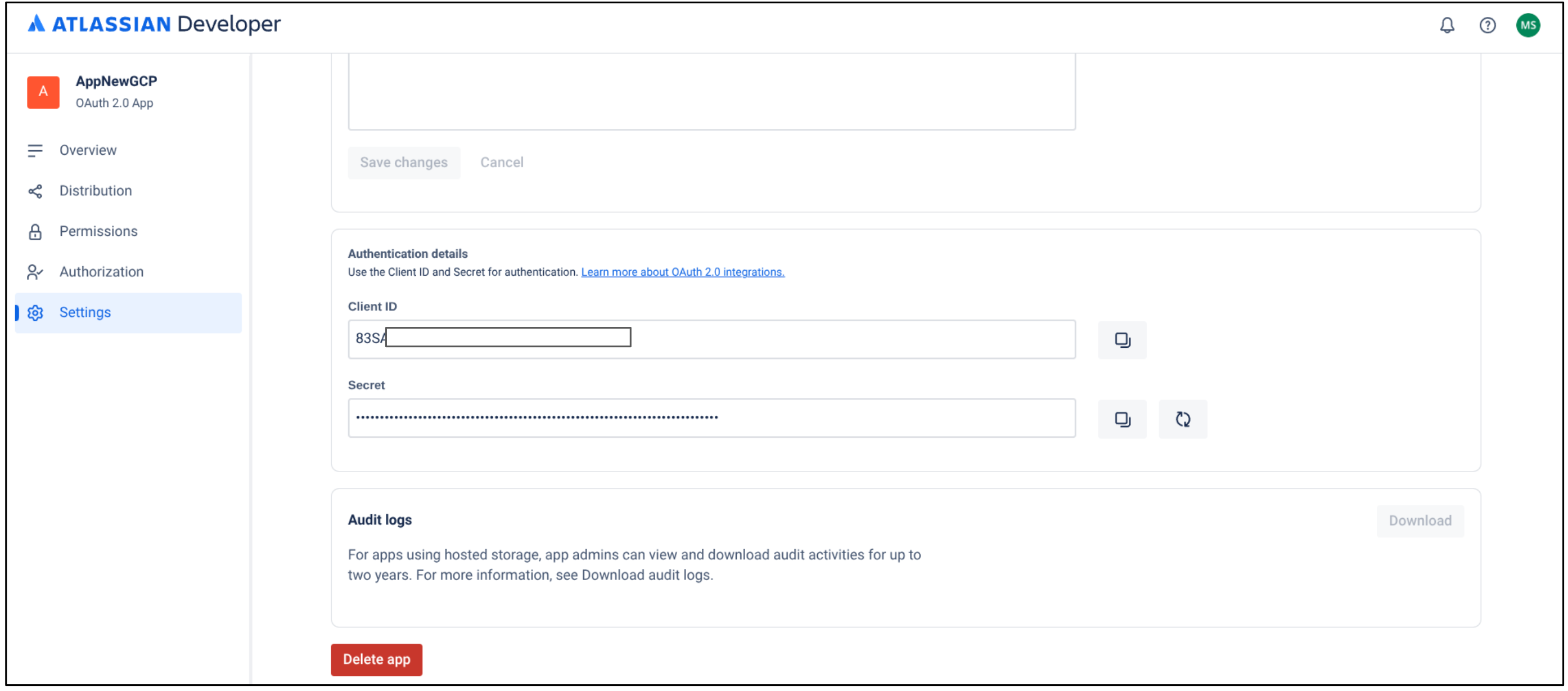Image resolution: width=1568 pixels, height=691 pixels.
Task: Open the Learn more about OAuth 2.0 integrations link
Action: point(682,272)
